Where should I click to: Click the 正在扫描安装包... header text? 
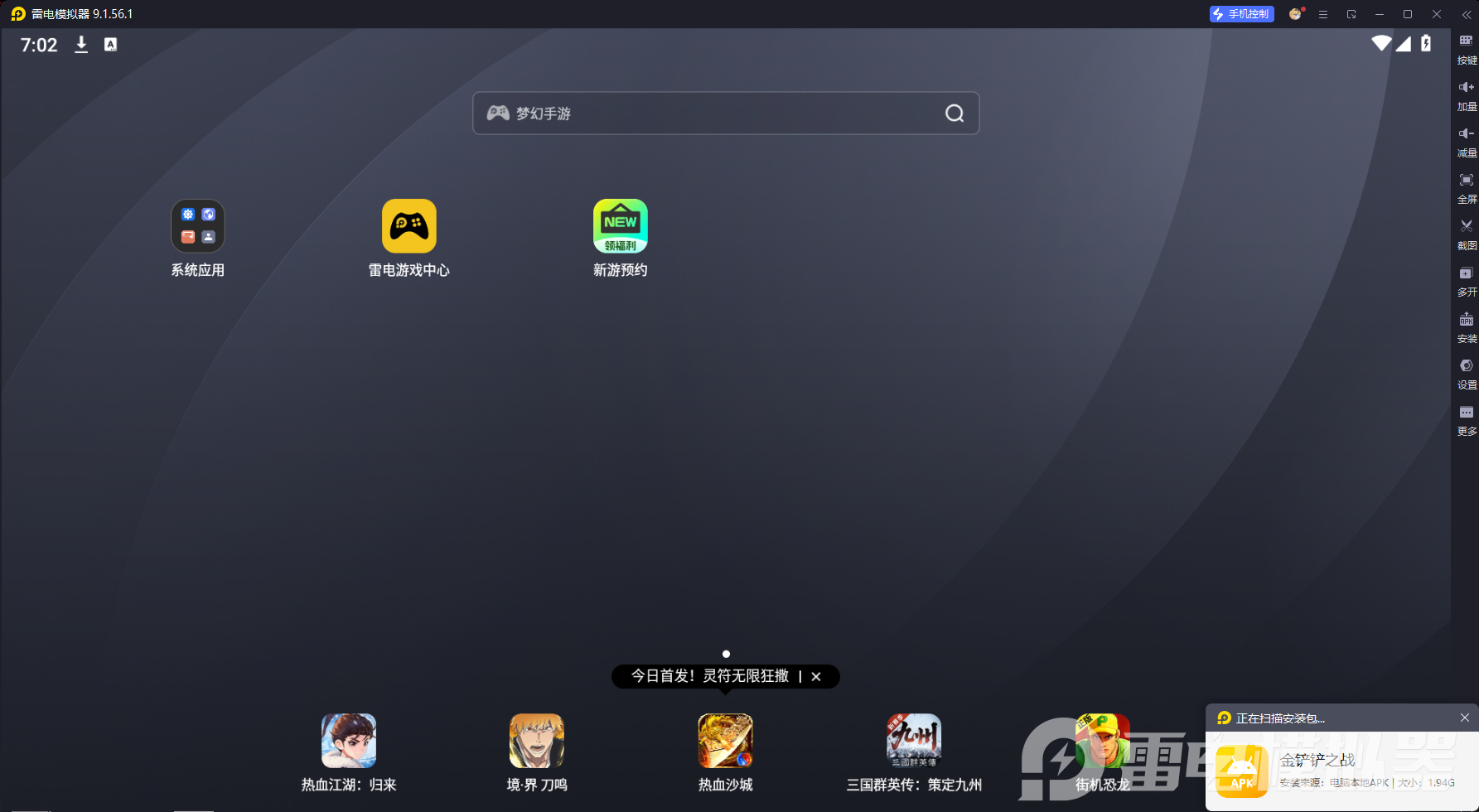1280,718
